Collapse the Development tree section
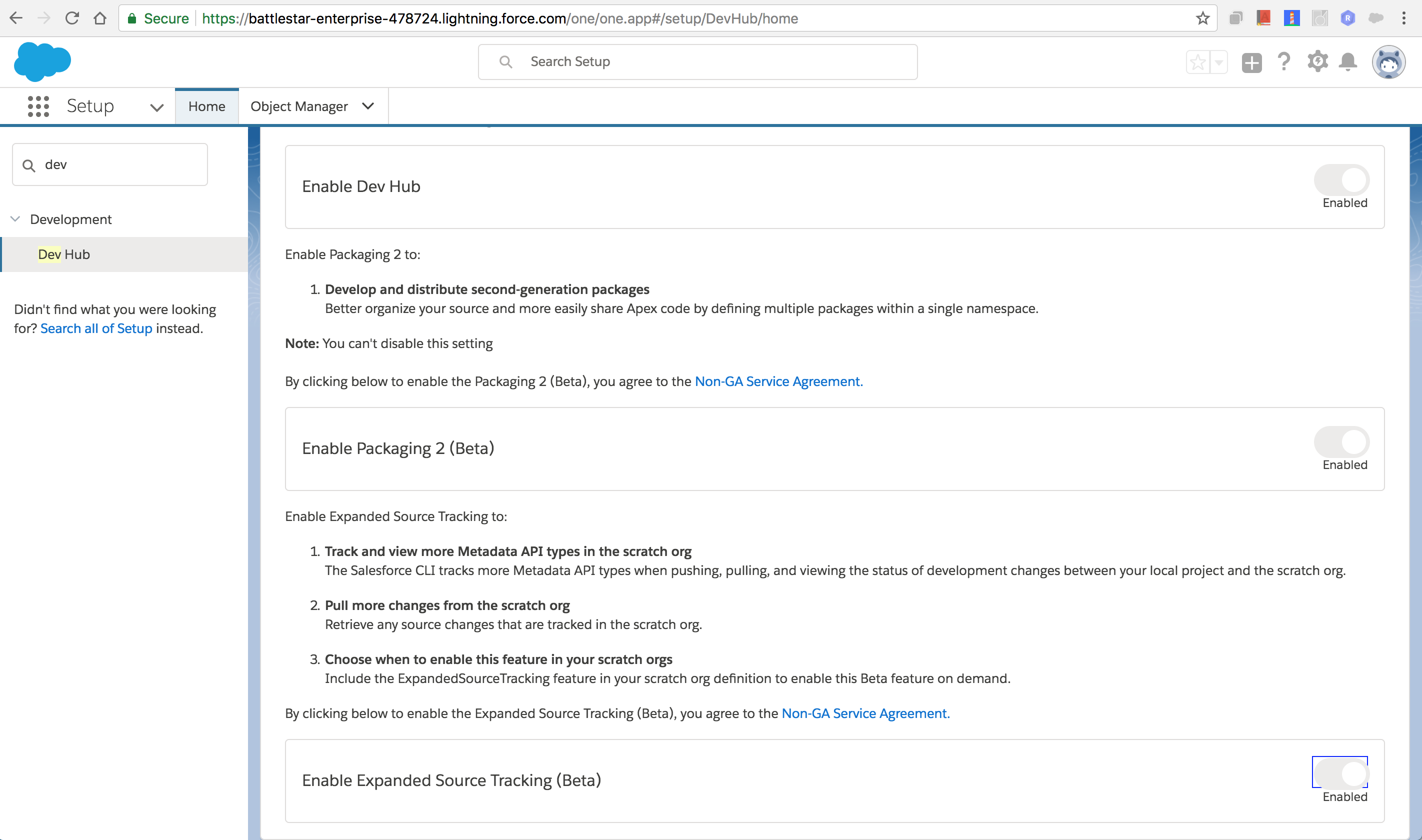Screen dimensions: 1422x840 pyautogui.click(x=16, y=218)
